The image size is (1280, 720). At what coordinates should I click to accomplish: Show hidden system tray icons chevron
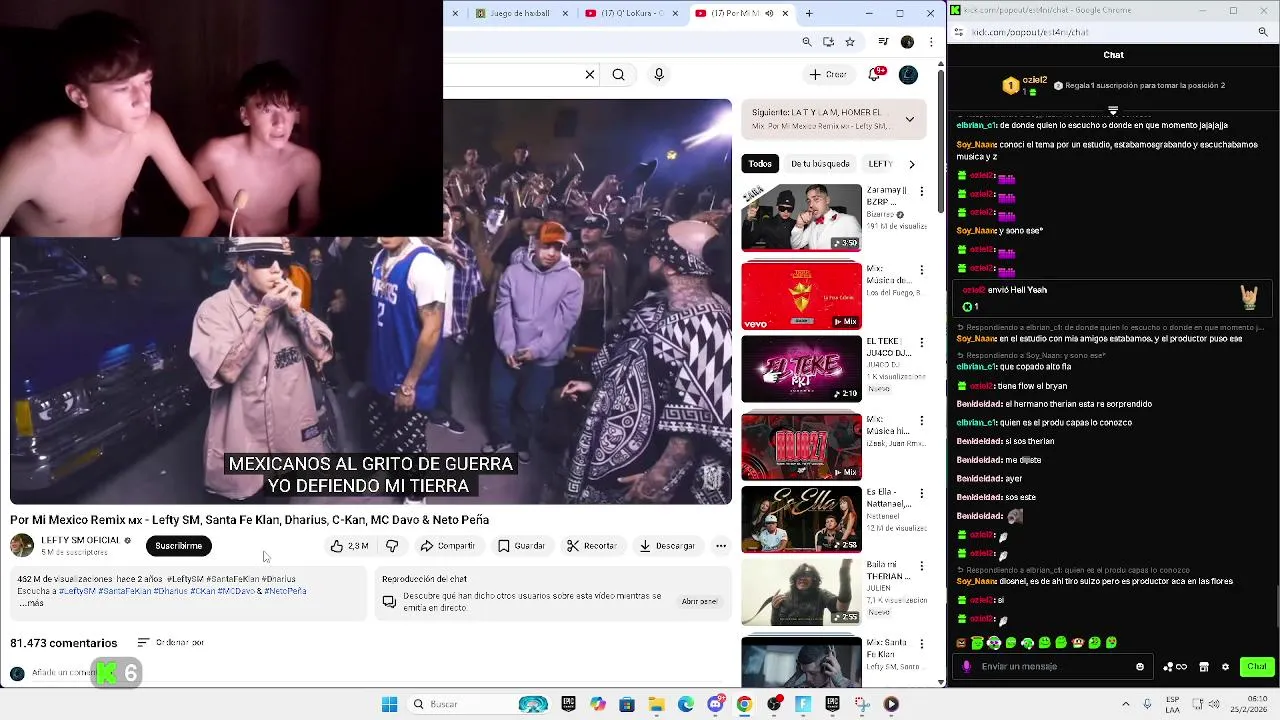tap(1125, 704)
